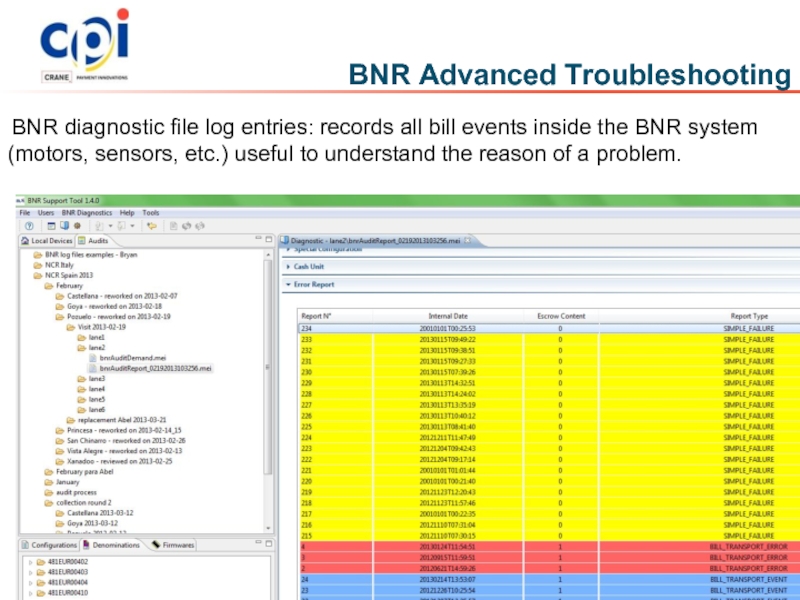Viewport: 800px width, 600px height.
Task: Click the Report N° column header
Action: point(335,316)
